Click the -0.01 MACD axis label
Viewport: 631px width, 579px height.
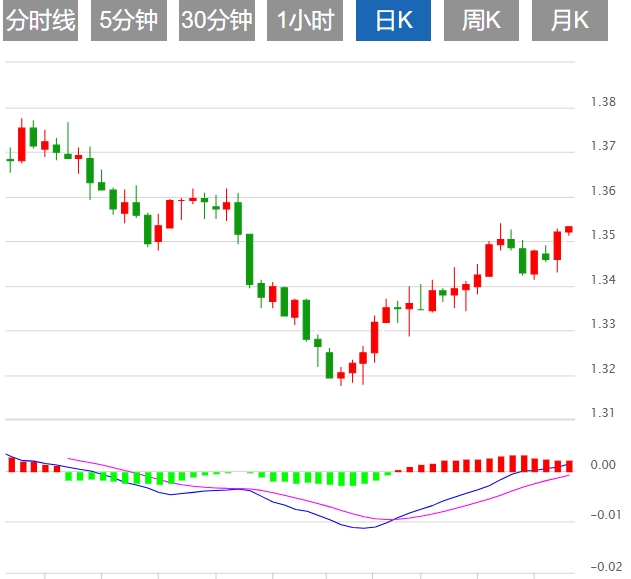click(605, 515)
